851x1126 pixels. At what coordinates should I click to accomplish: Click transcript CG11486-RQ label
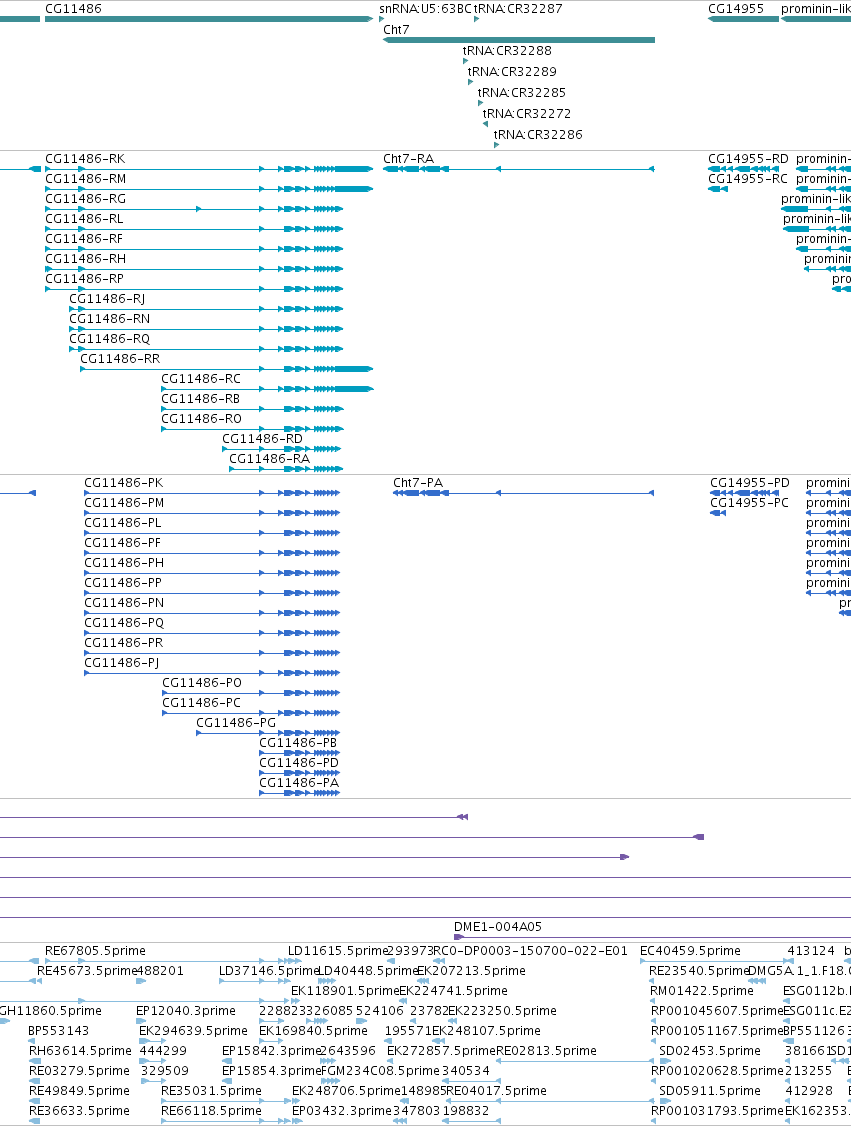(109, 340)
